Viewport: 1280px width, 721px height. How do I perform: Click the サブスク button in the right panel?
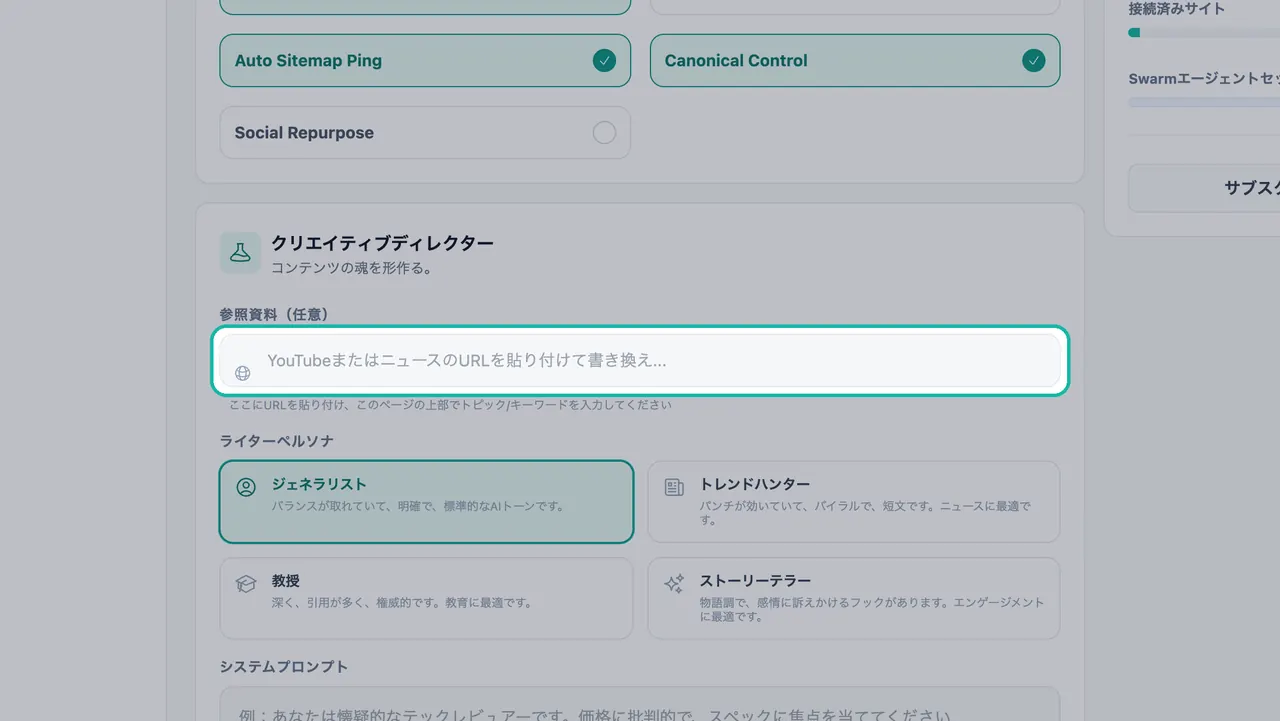point(1204,188)
